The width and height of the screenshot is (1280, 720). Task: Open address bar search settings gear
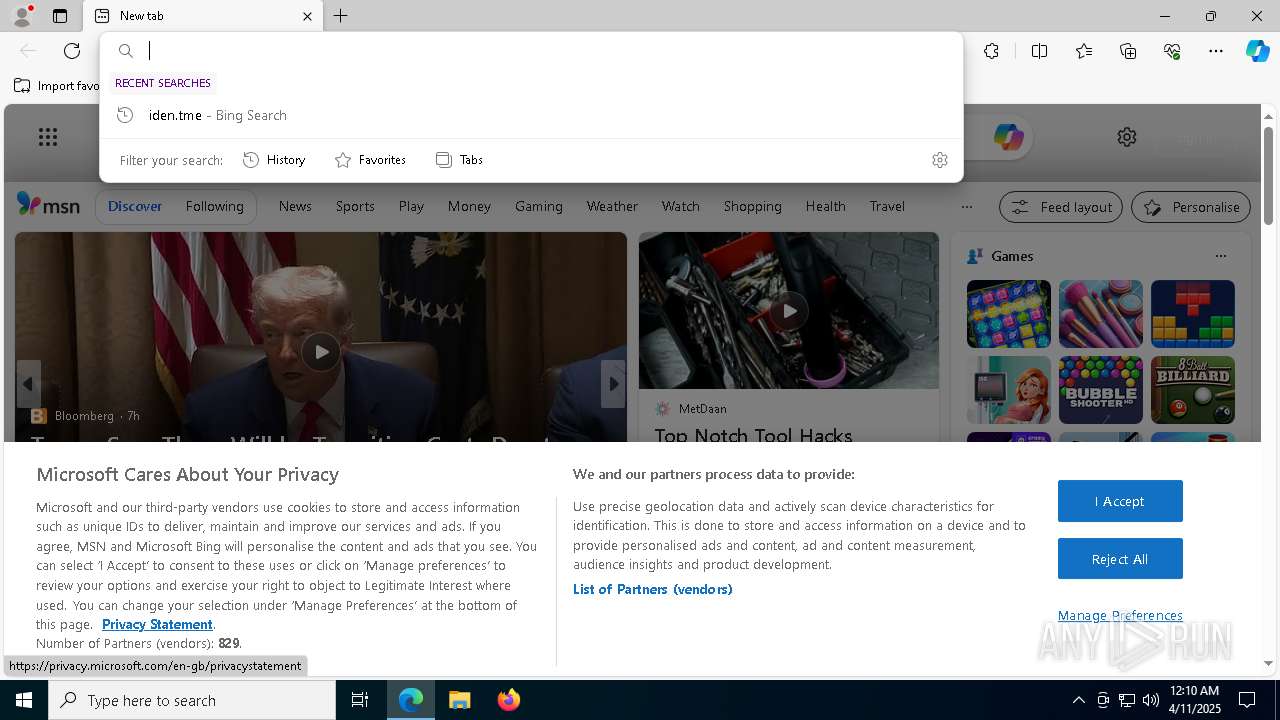pyautogui.click(x=939, y=160)
